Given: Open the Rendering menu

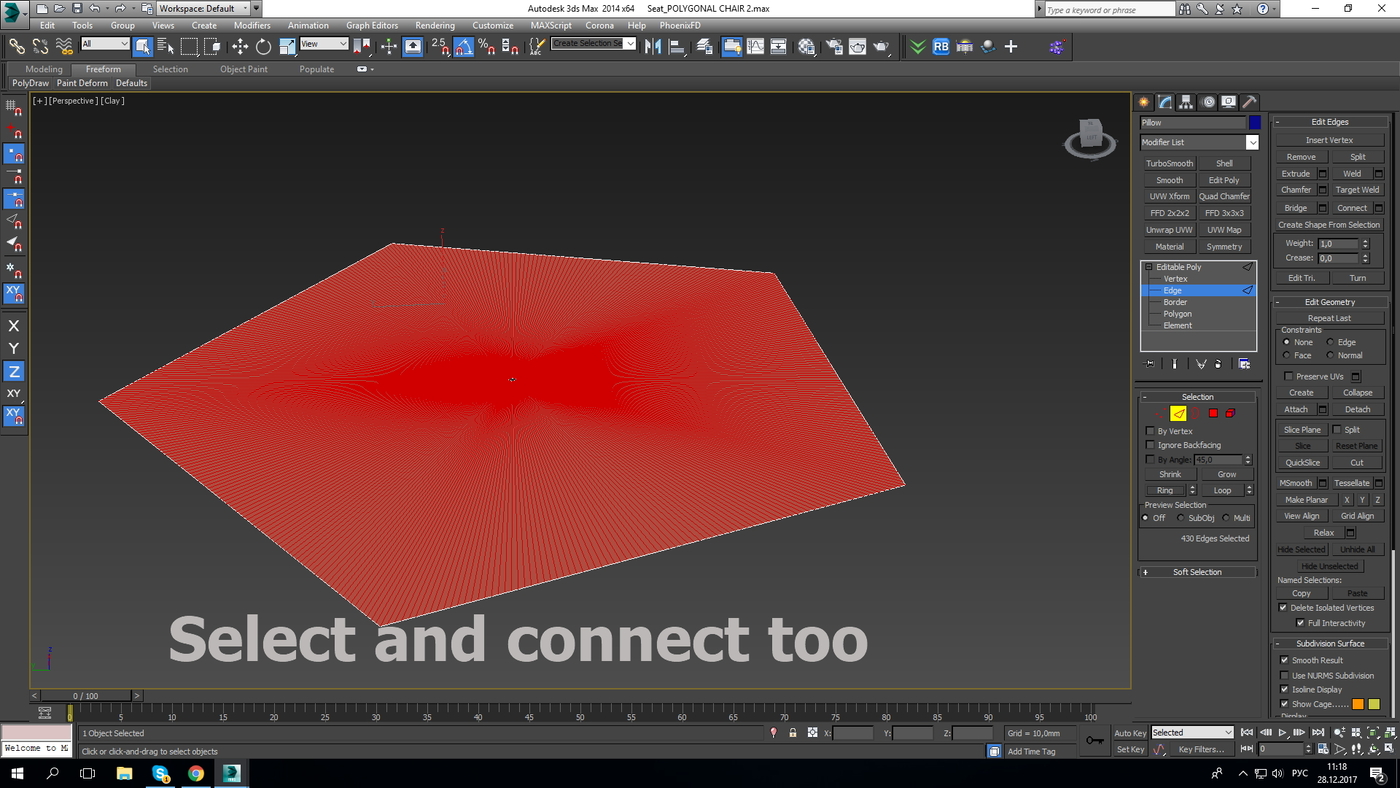Looking at the screenshot, I should (435, 25).
